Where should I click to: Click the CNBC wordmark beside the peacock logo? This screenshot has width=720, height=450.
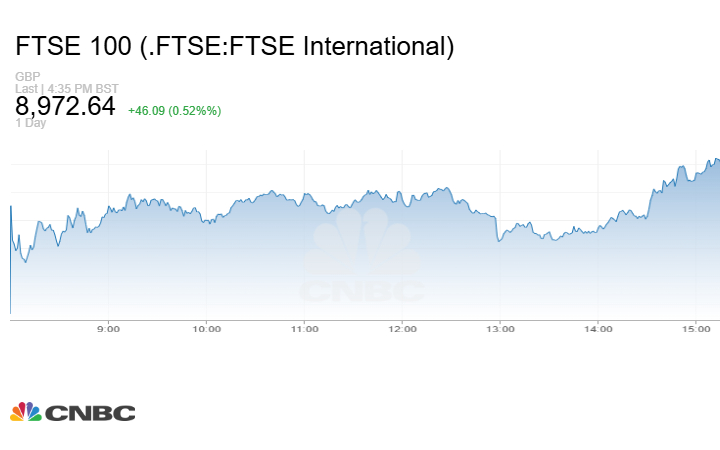click(90, 413)
